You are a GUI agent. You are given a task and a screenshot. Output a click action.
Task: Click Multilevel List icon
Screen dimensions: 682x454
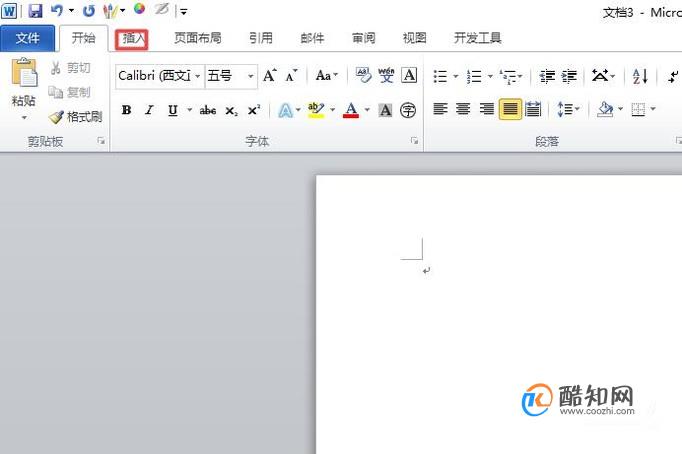508,77
